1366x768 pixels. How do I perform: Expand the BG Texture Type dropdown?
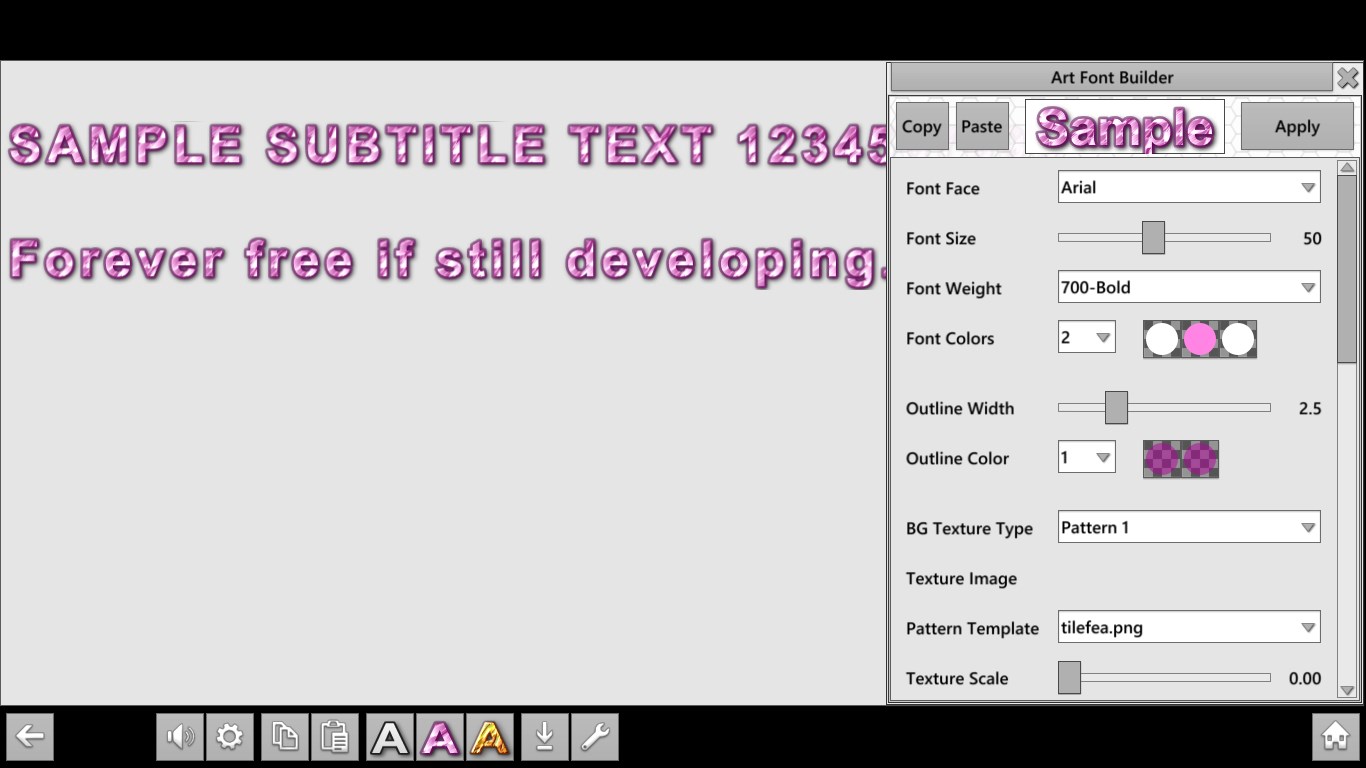[x=1189, y=527]
